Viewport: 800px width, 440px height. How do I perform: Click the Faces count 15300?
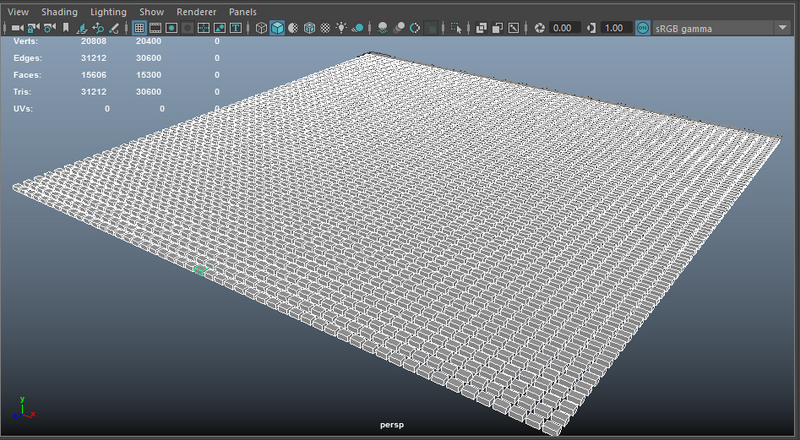[148, 75]
